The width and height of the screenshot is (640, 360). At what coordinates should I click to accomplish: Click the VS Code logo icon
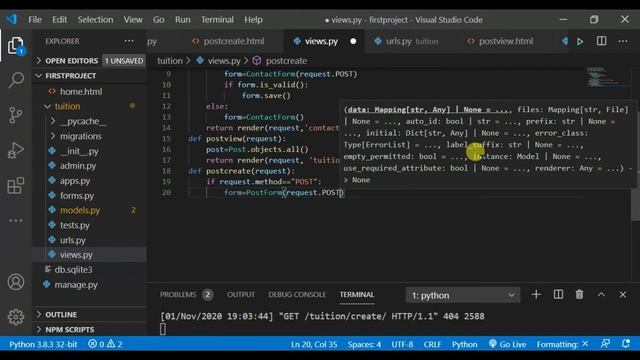pyautogui.click(x=11, y=19)
